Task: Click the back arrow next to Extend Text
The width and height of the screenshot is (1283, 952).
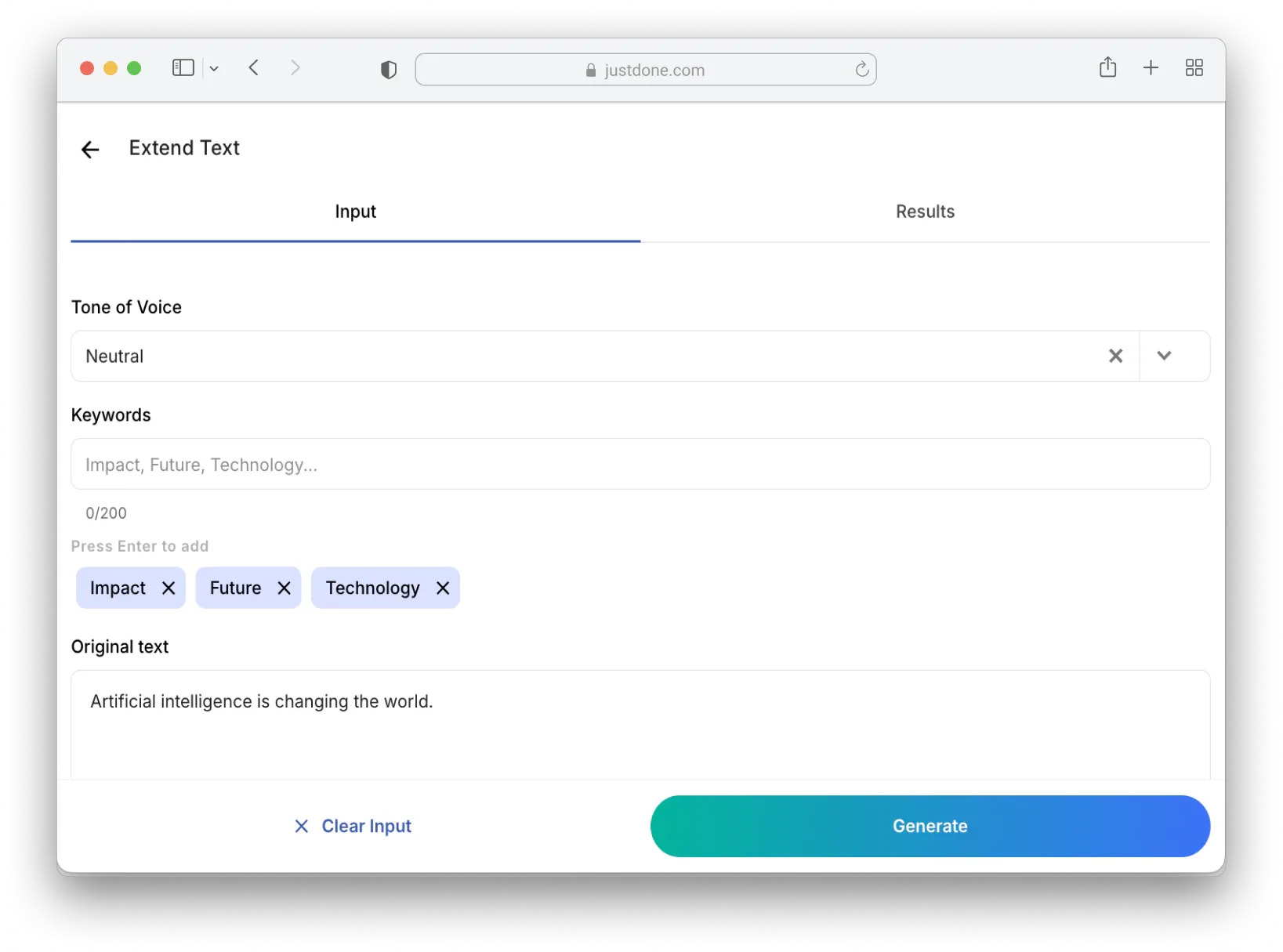Action: 90,149
